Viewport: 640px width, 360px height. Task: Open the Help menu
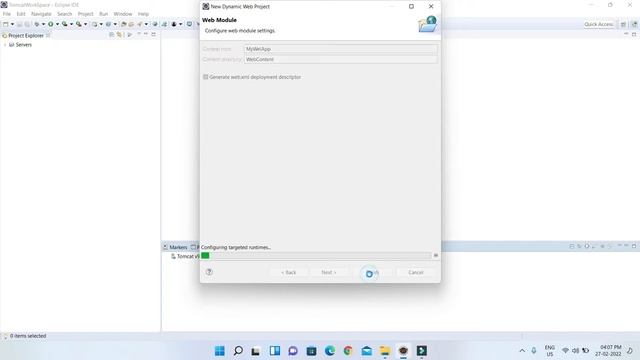point(143,14)
